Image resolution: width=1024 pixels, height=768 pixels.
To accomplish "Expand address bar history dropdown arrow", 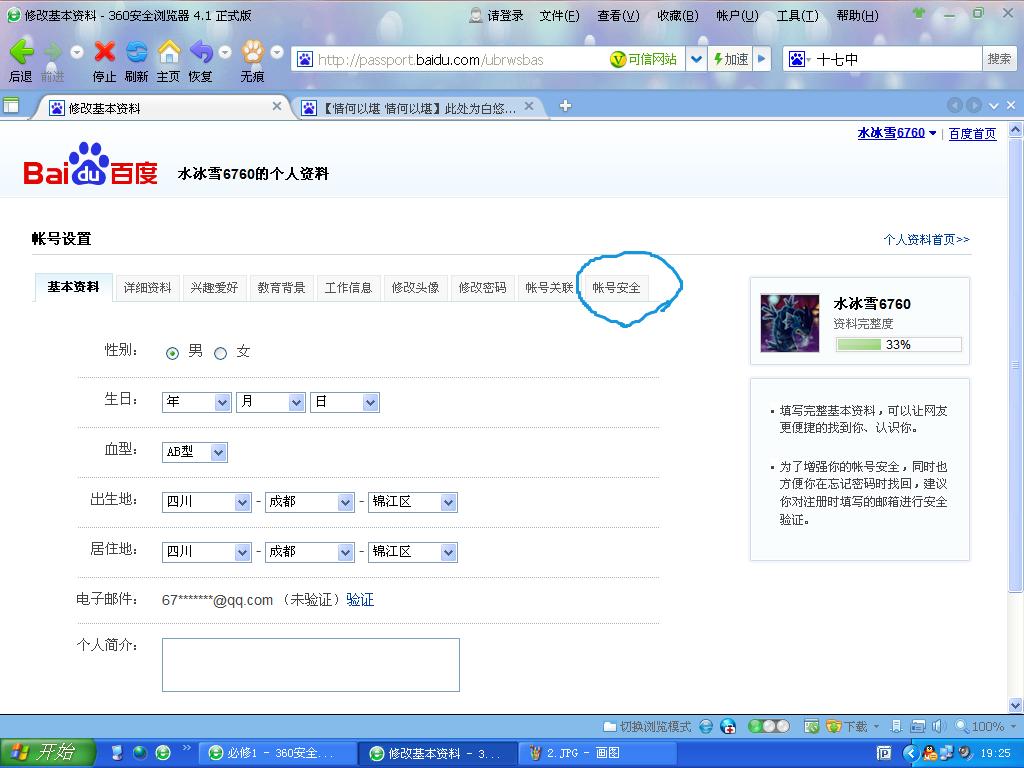I will click(696, 59).
